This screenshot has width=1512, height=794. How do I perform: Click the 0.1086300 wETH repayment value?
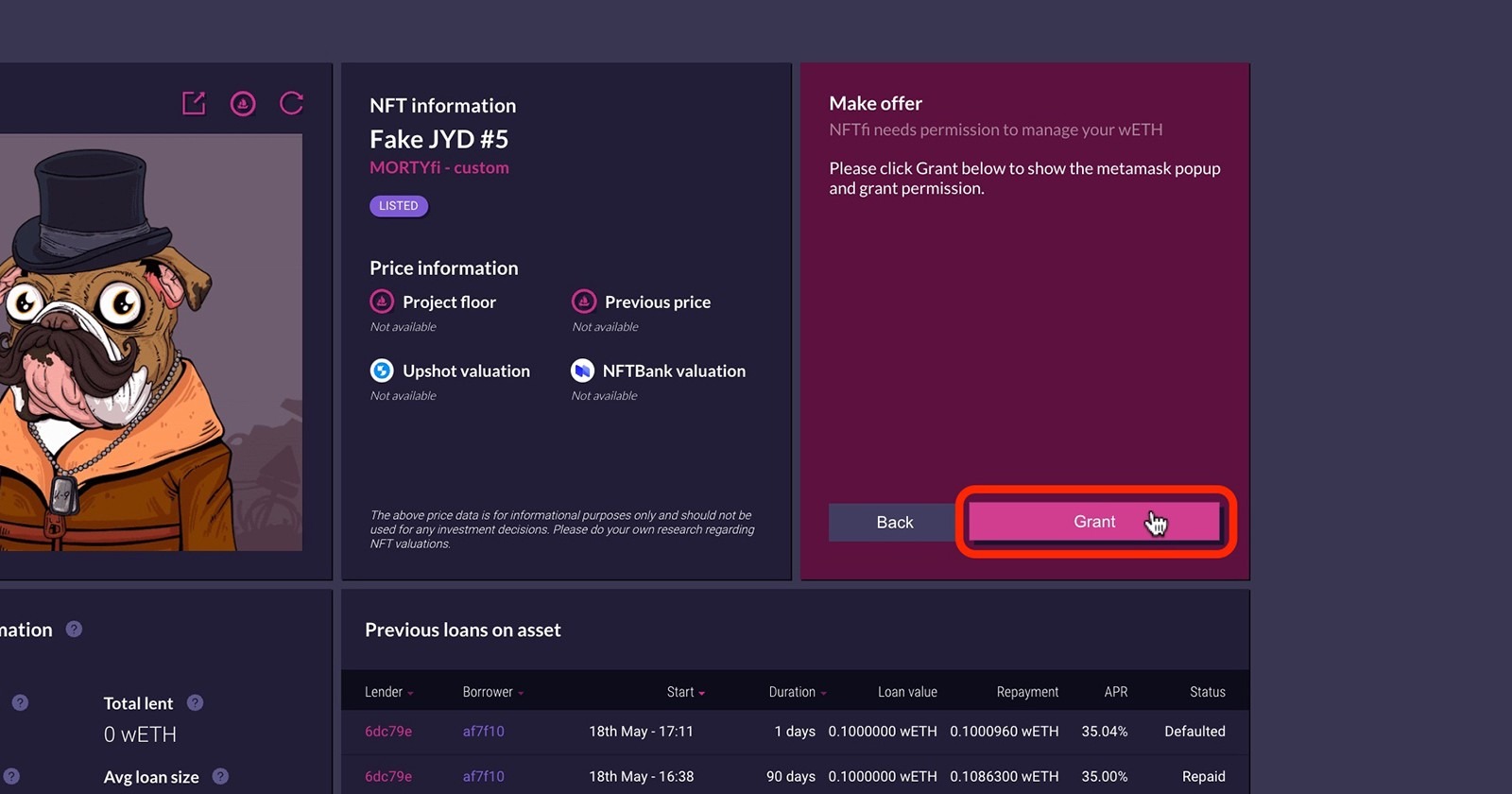pos(1005,776)
